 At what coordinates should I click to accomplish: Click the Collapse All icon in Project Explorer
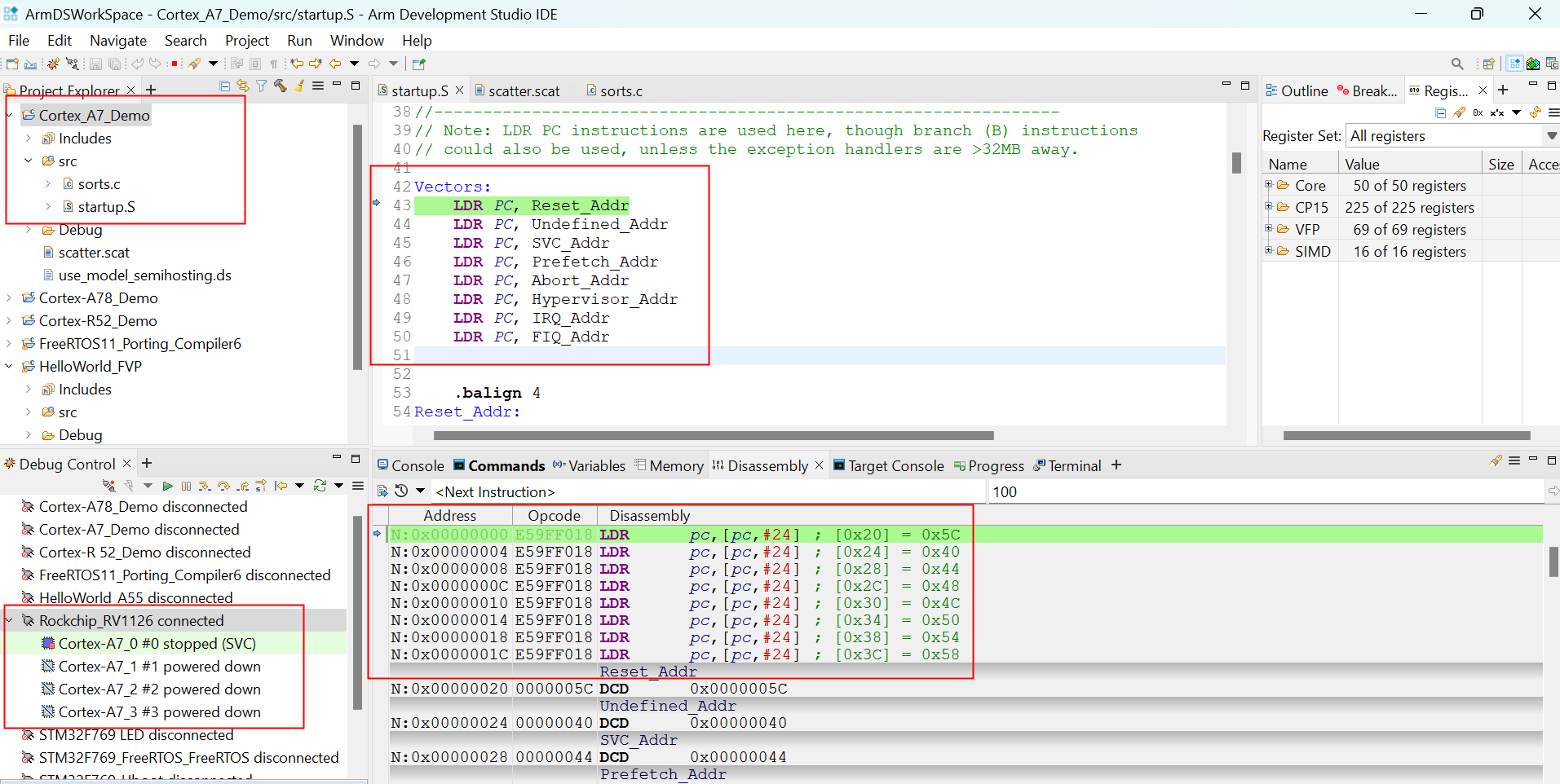coord(225,86)
